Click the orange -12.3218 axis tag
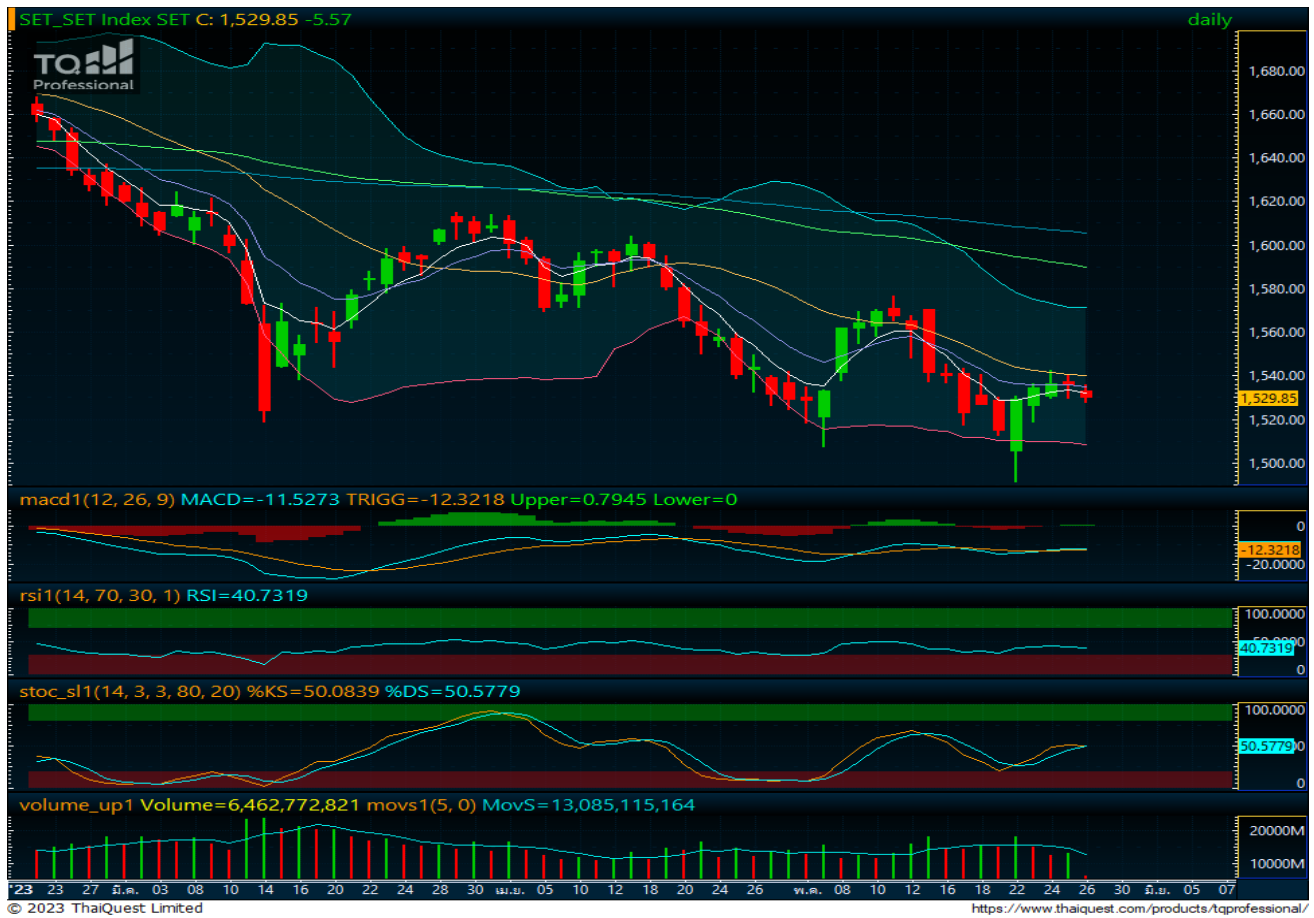 point(1269,550)
